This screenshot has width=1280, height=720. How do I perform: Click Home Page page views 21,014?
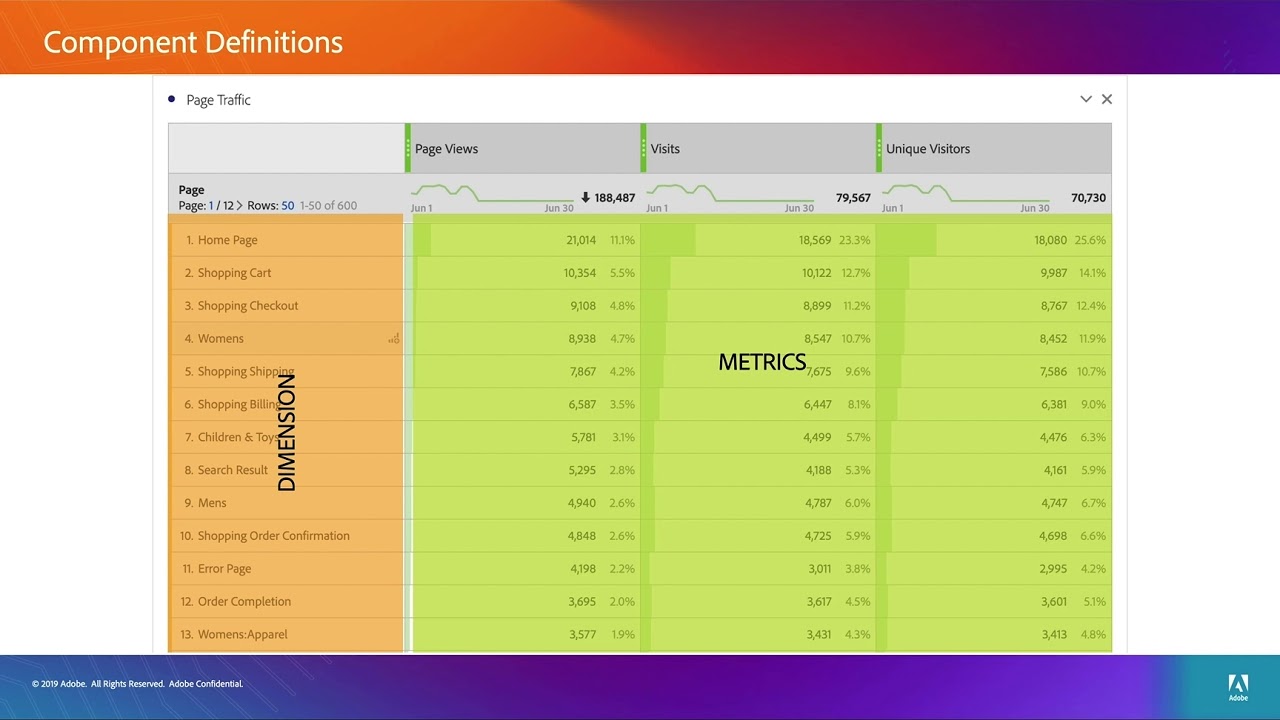581,240
